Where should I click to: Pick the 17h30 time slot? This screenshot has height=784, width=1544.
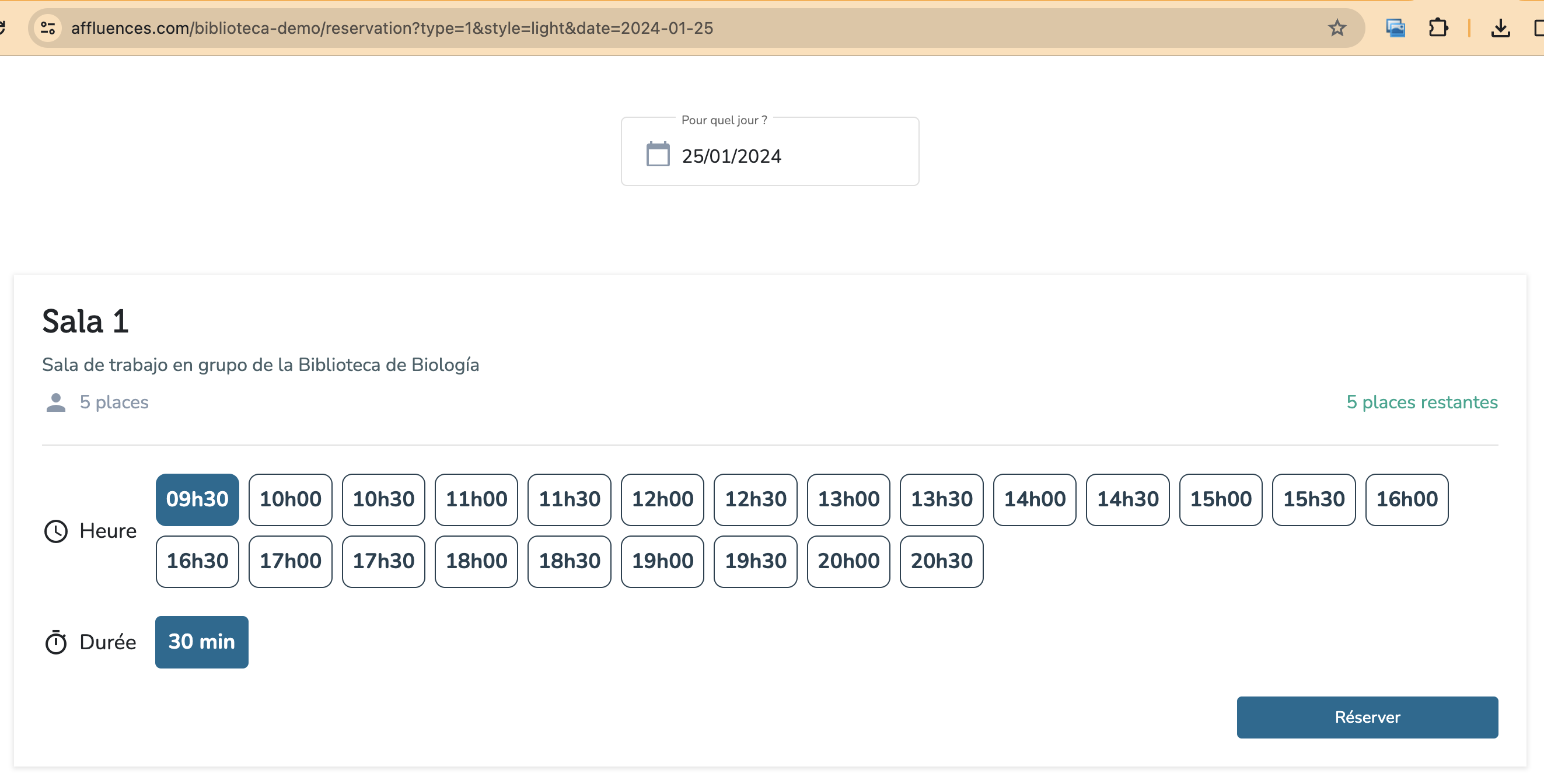(x=383, y=562)
